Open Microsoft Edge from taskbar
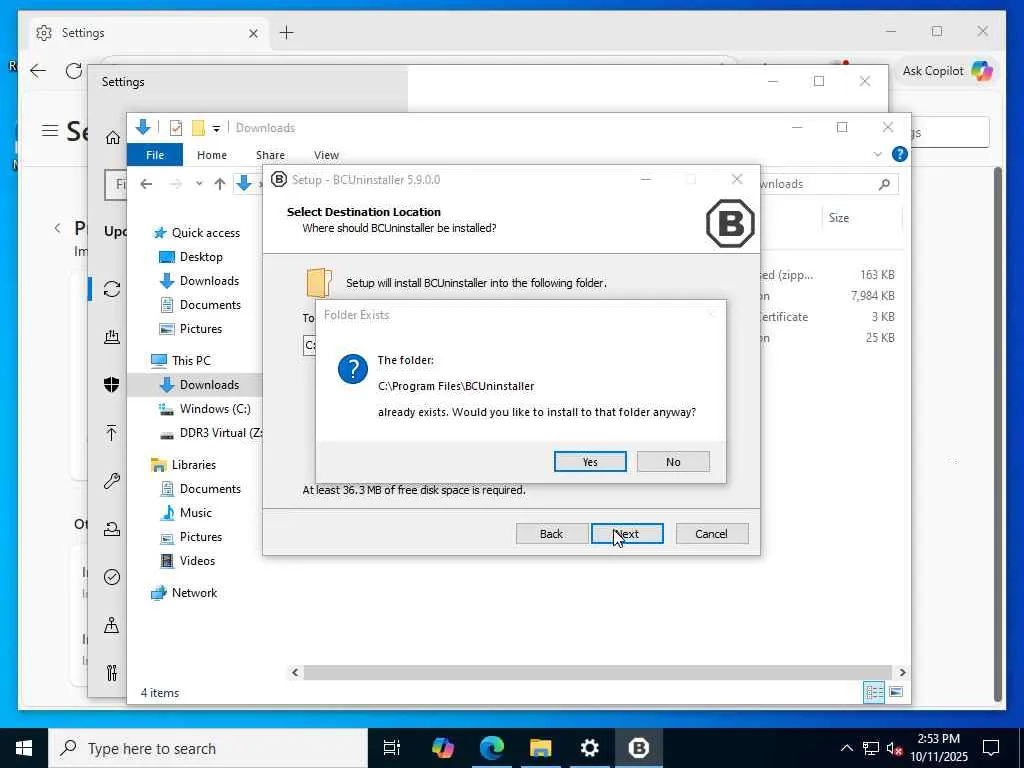The width and height of the screenshot is (1024, 768). pyautogui.click(x=492, y=748)
